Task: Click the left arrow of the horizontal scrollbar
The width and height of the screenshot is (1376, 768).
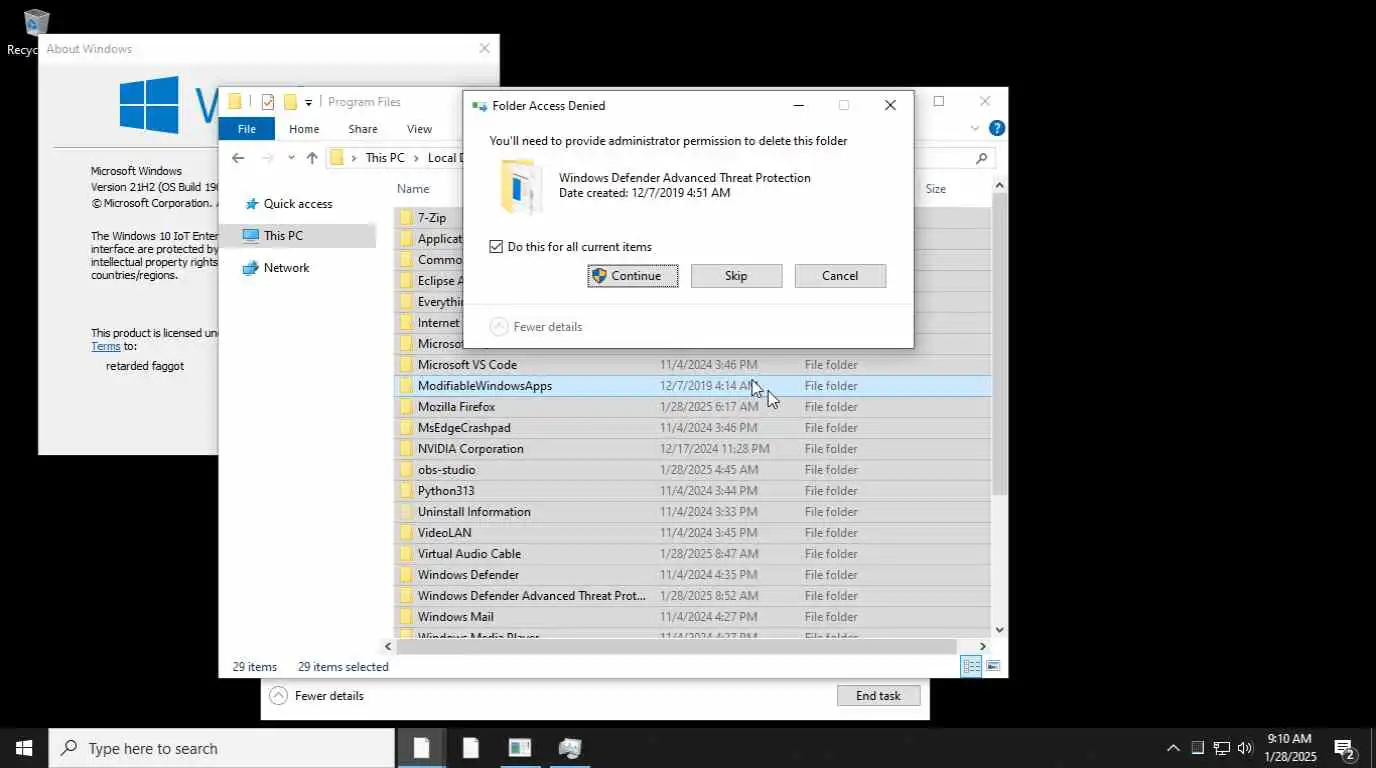Action: (389, 647)
